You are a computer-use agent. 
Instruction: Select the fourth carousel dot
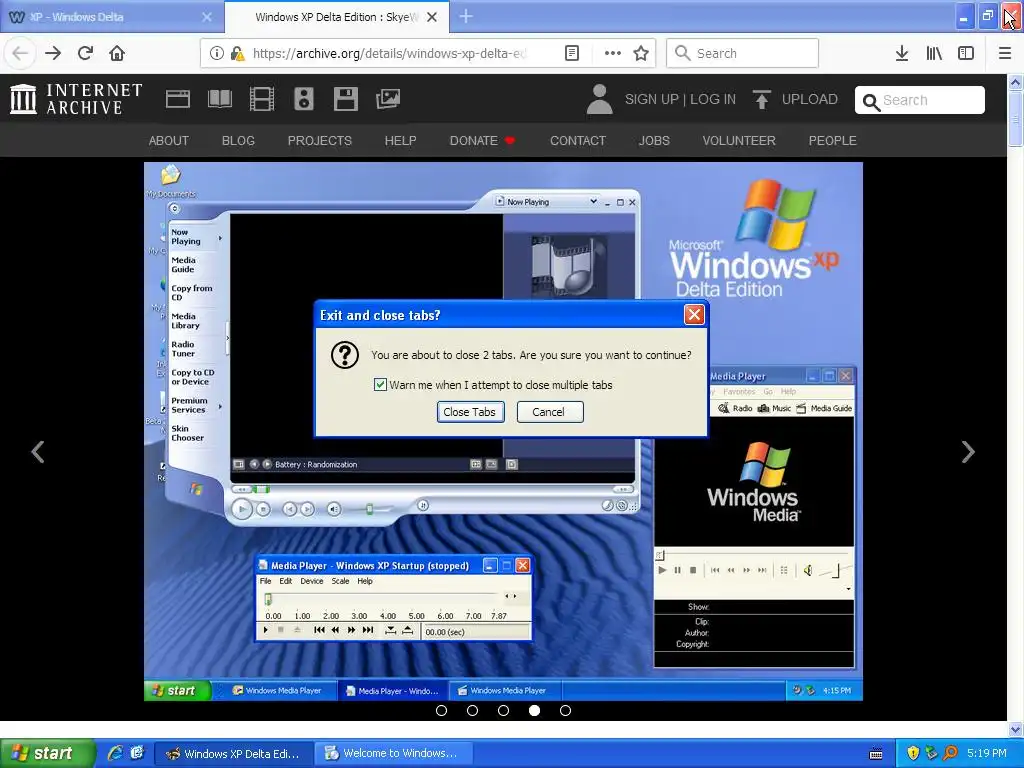click(x=534, y=710)
